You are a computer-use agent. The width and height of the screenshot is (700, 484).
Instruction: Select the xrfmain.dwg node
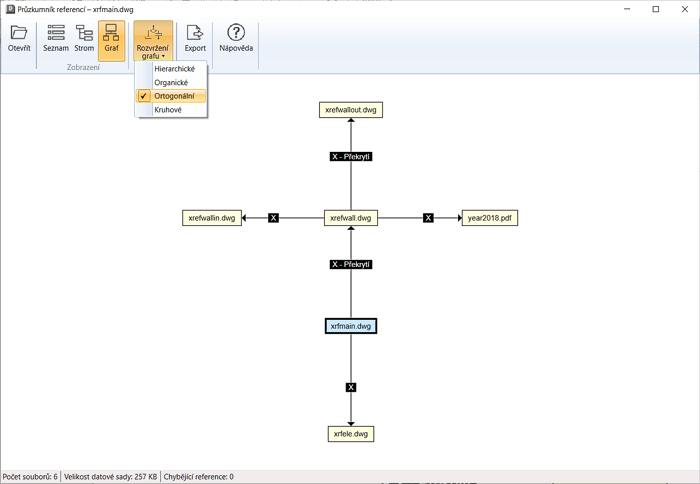[x=351, y=326]
